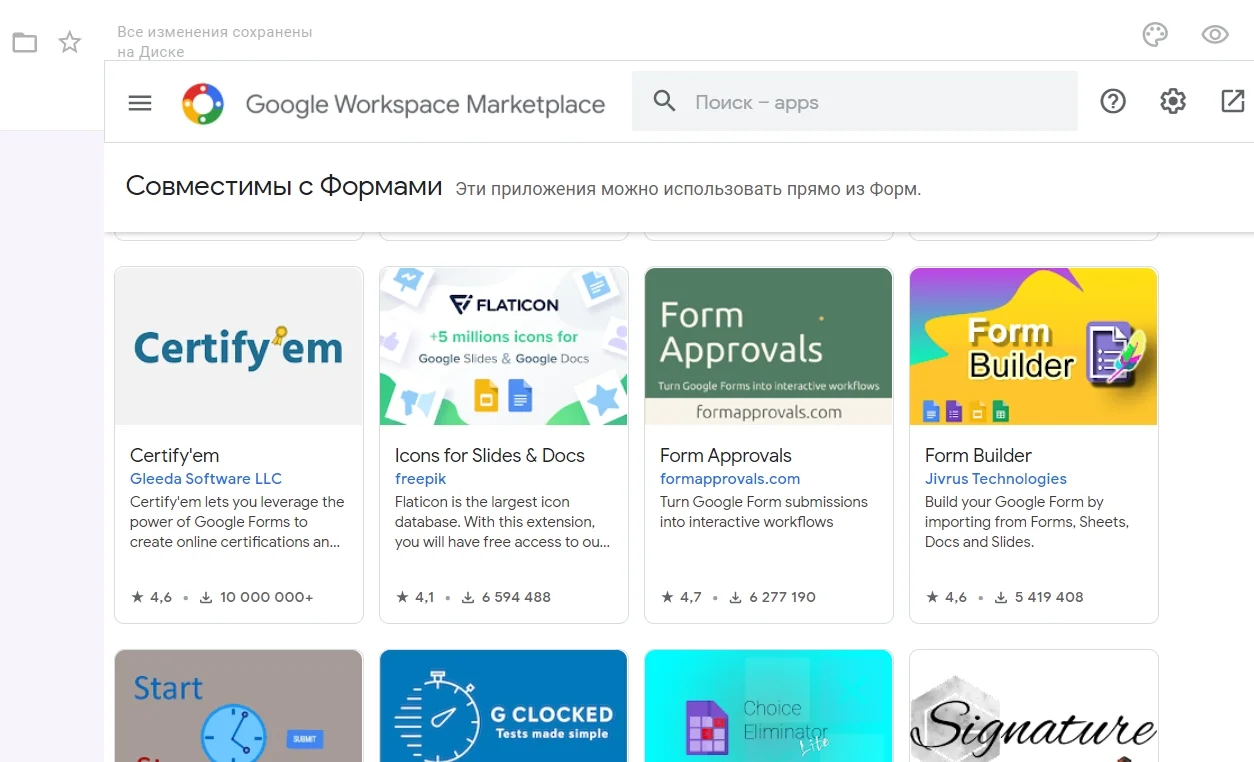1254x762 pixels.
Task: Open the Marketplace hamburger menu
Action: (140, 103)
